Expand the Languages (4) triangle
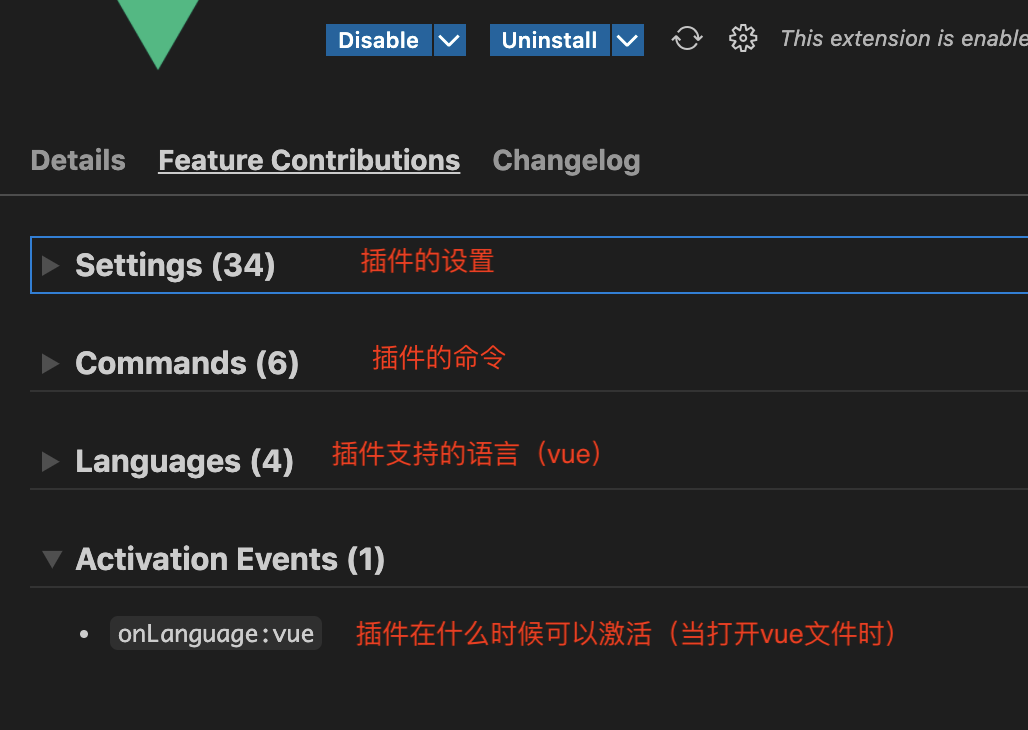Image resolution: width=1028 pixels, height=730 pixels. coord(50,461)
